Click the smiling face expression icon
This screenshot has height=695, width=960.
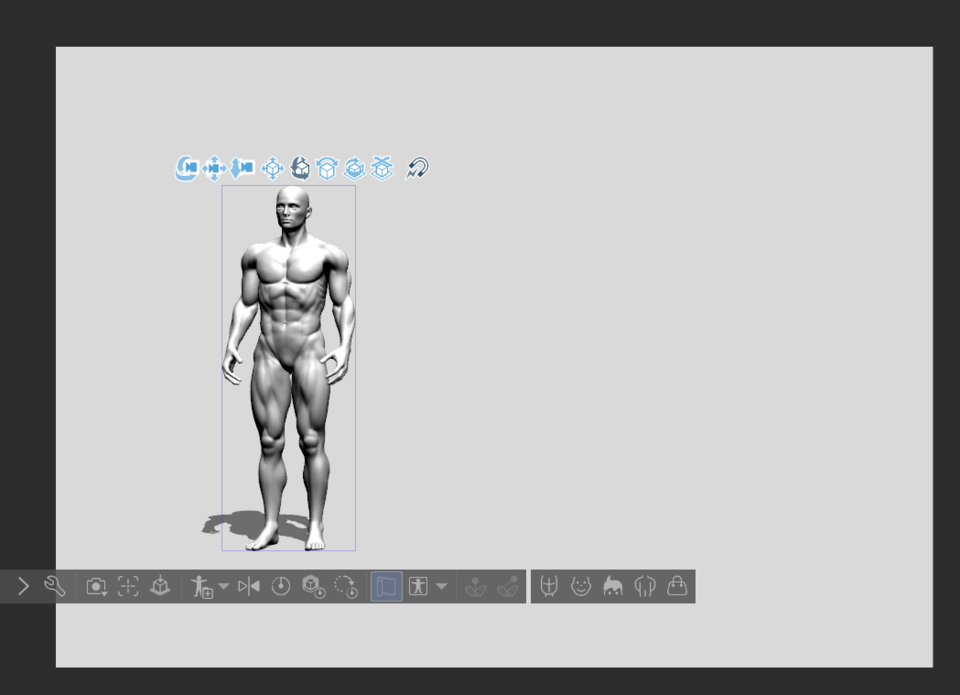(580, 587)
